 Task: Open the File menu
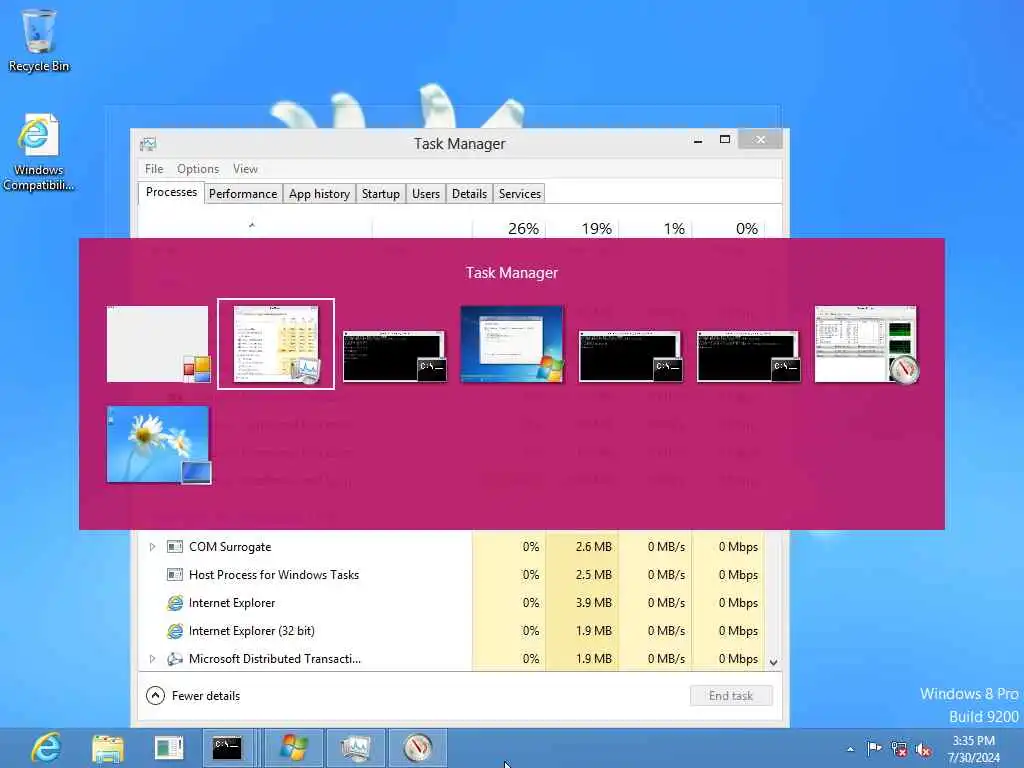click(154, 168)
